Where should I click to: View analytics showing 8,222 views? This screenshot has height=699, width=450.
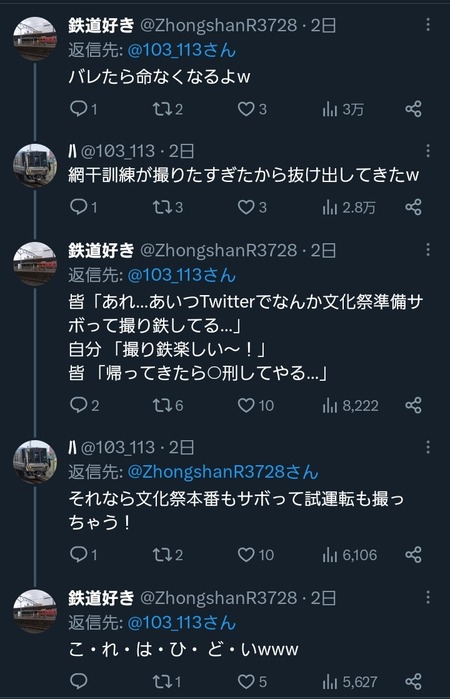pyautogui.click(x=350, y=405)
